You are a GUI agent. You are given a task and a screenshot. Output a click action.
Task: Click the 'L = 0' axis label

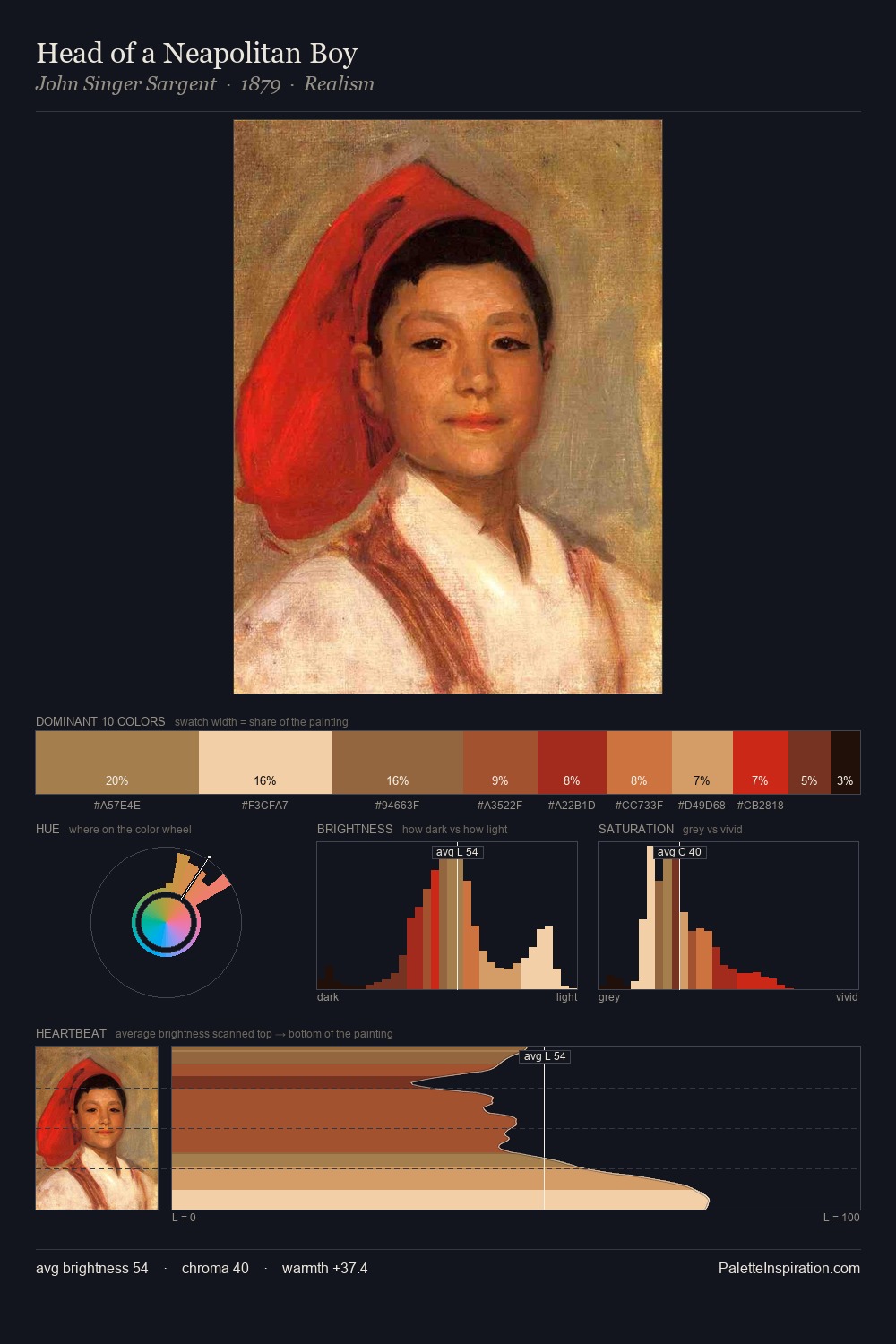pyautogui.click(x=184, y=1218)
